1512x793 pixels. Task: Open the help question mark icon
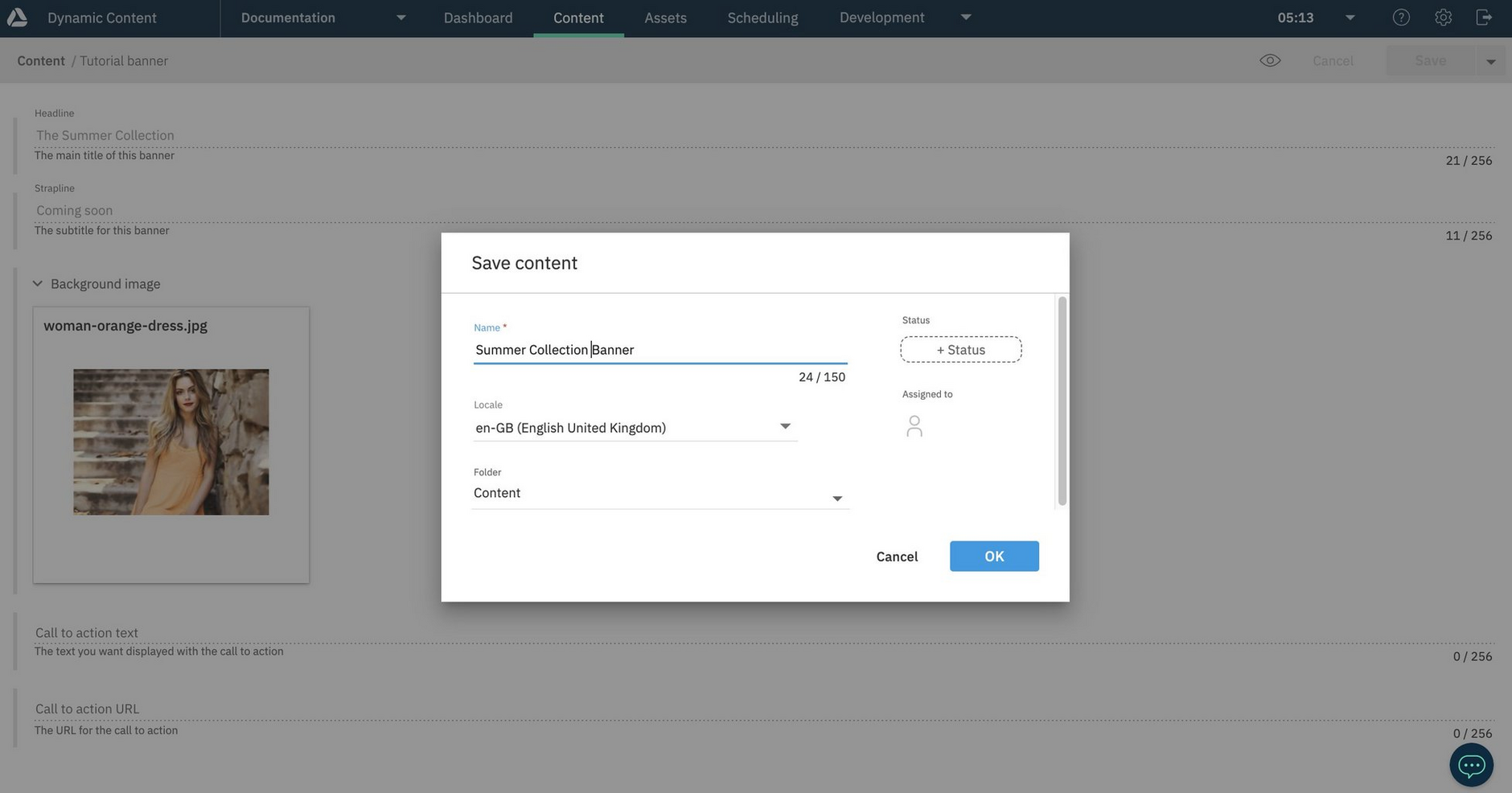(x=1401, y=18)
